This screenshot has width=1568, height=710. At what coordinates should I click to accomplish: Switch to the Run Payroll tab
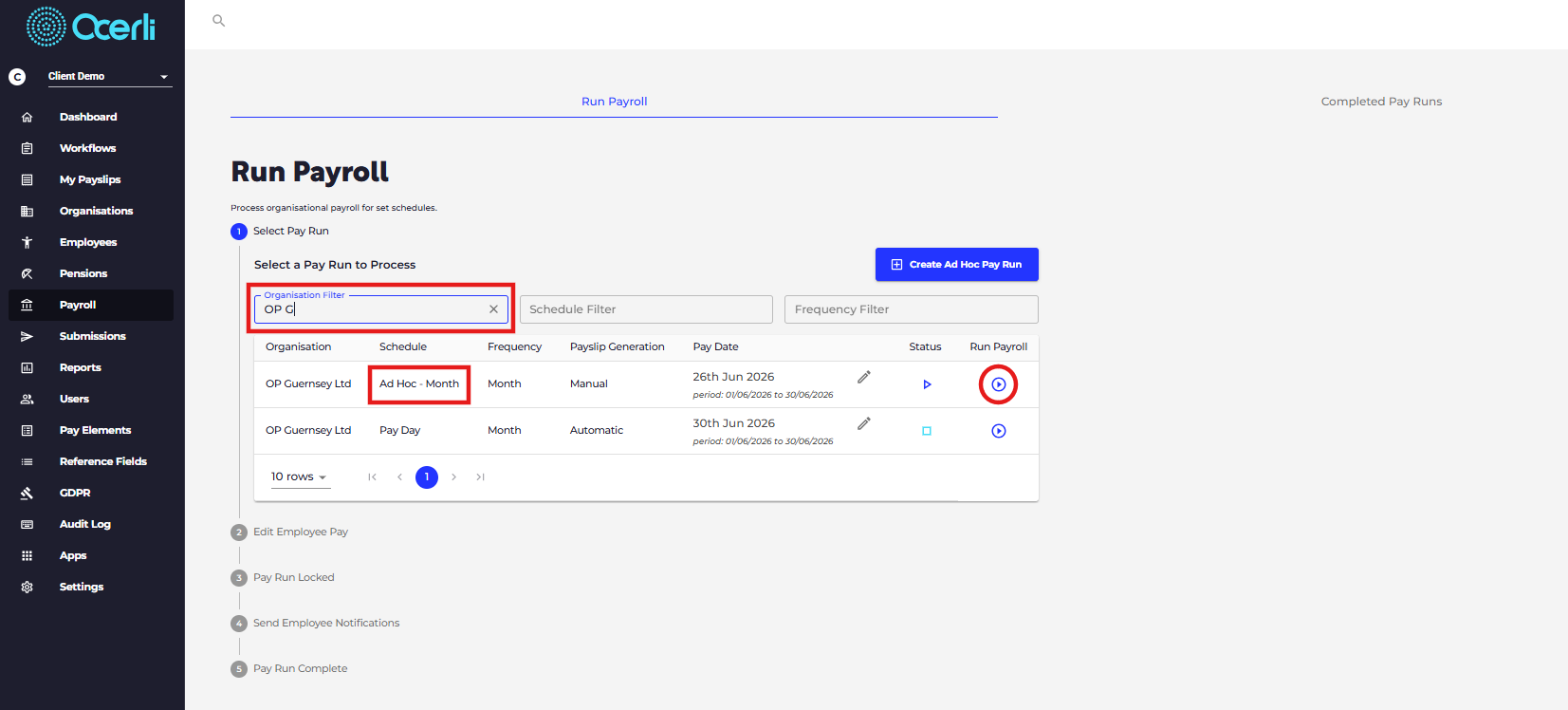pos(614,102)
